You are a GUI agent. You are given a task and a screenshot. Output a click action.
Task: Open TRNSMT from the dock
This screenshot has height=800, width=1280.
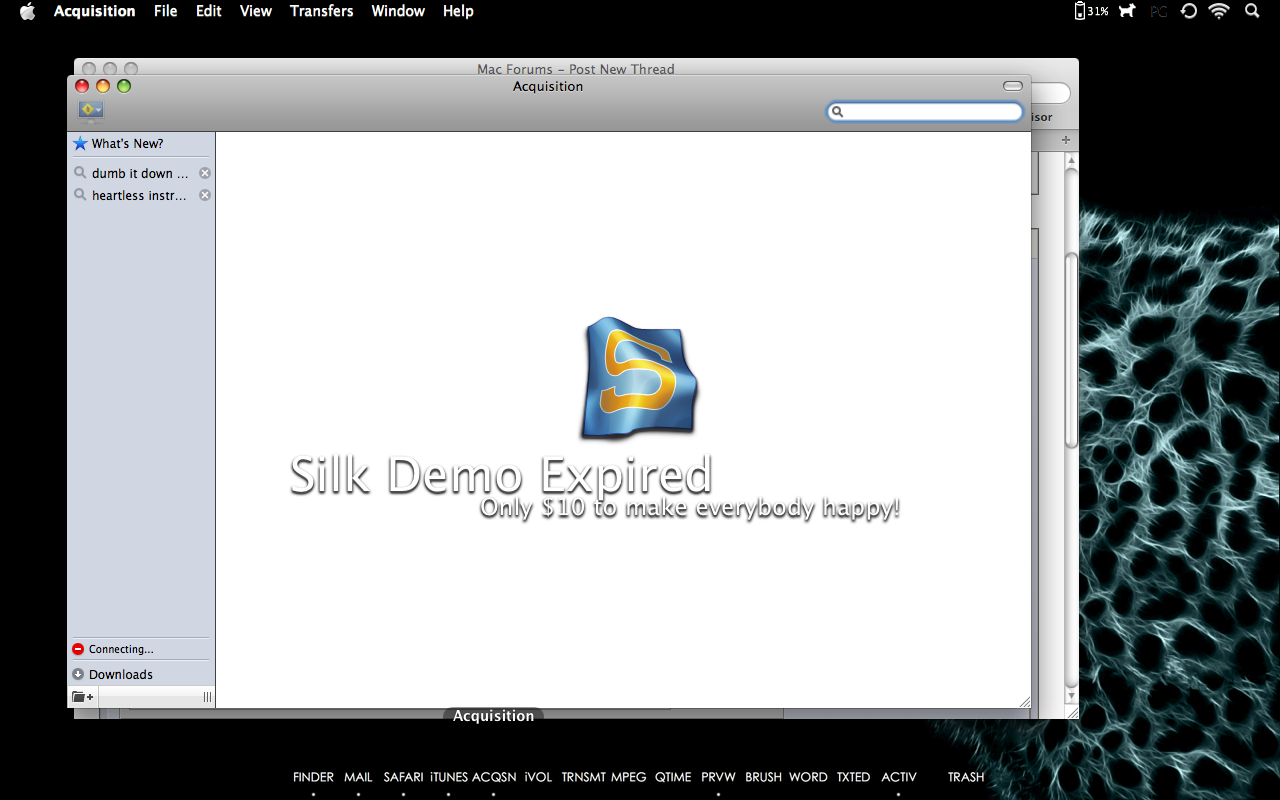tap(584, 777)
